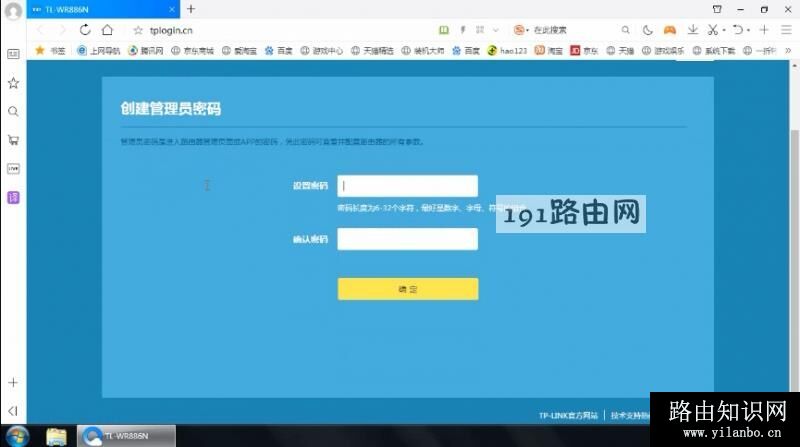The width and height of the screenshot is (800, 447).
Task: Open the 书签 bookmarks star menu
Action: (50, 51)
